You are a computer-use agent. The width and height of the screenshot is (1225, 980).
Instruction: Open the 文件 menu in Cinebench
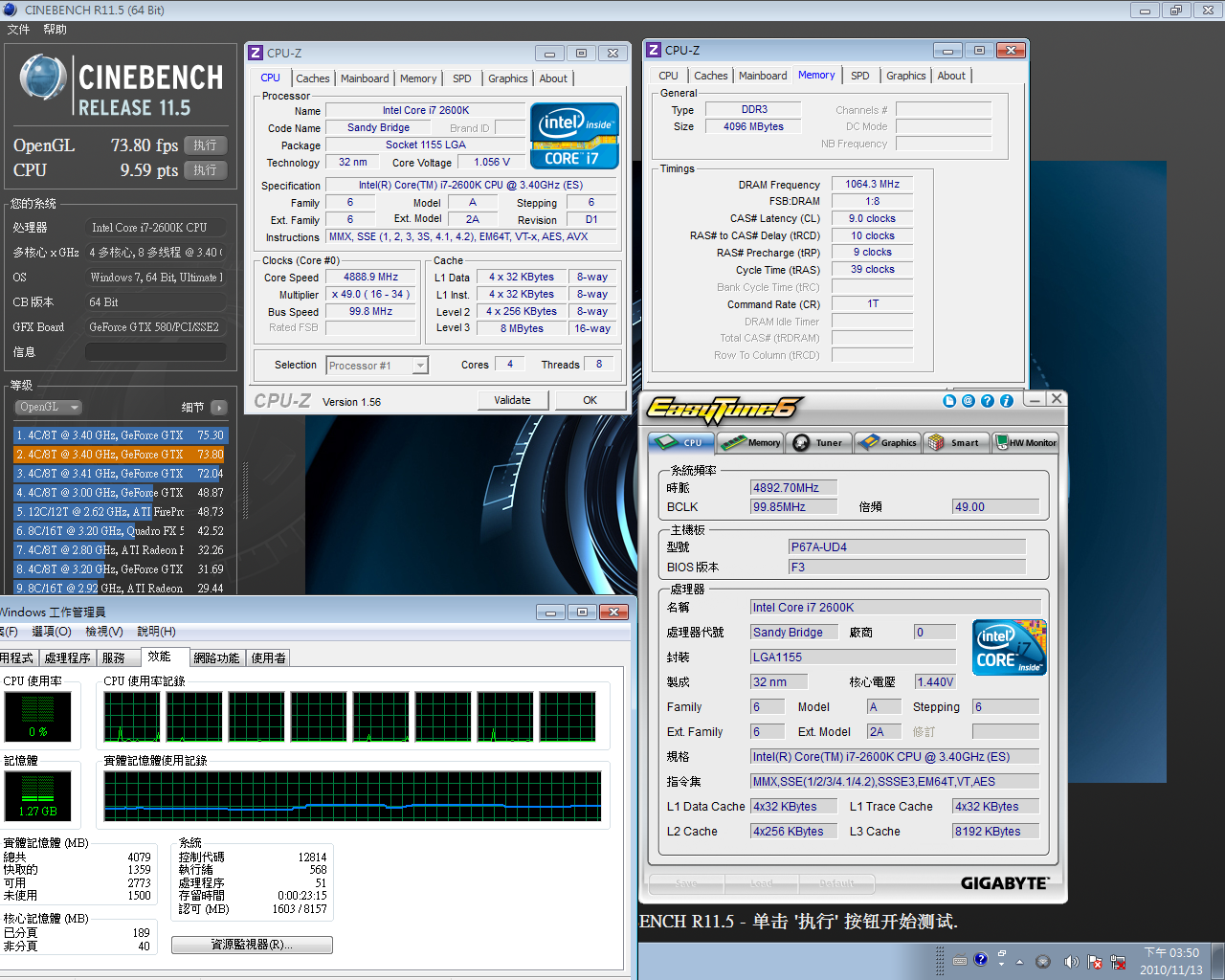click(x=18, y=30)
